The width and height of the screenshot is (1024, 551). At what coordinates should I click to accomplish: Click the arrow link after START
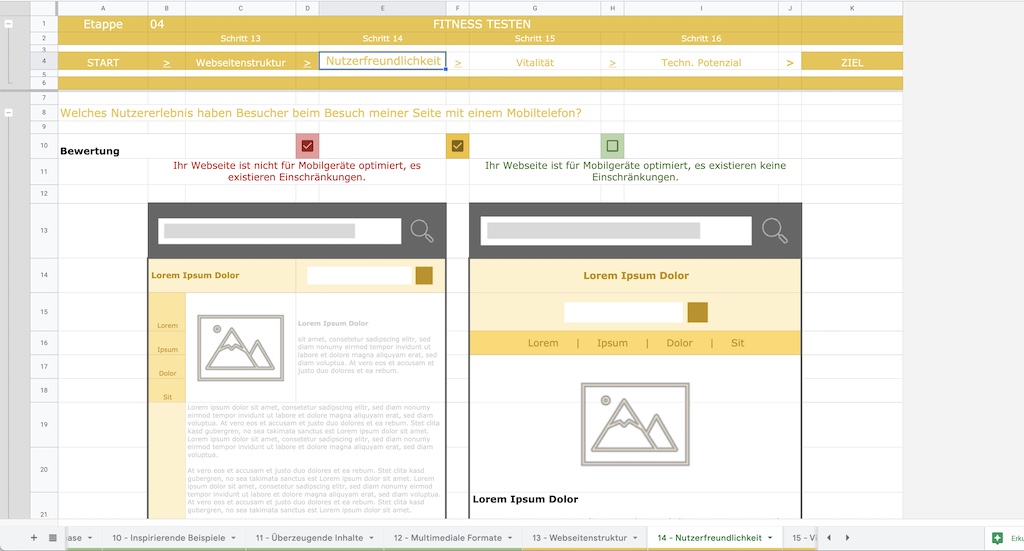click(x=167, y=63)
